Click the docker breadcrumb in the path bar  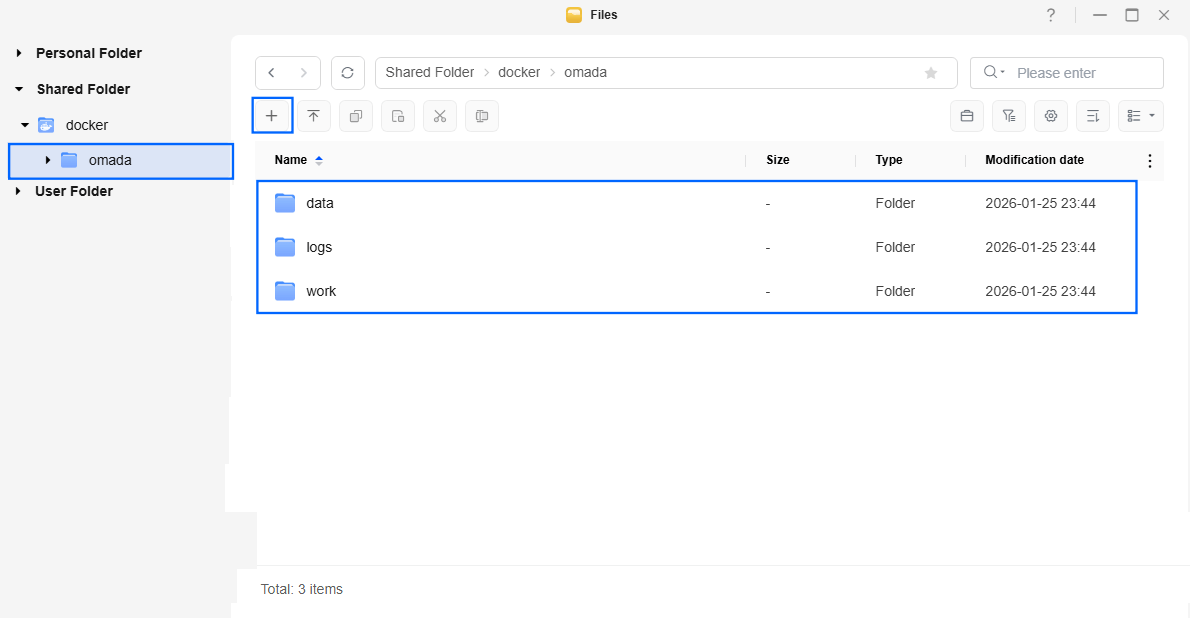pyautogui.click(x=519, y=73)
